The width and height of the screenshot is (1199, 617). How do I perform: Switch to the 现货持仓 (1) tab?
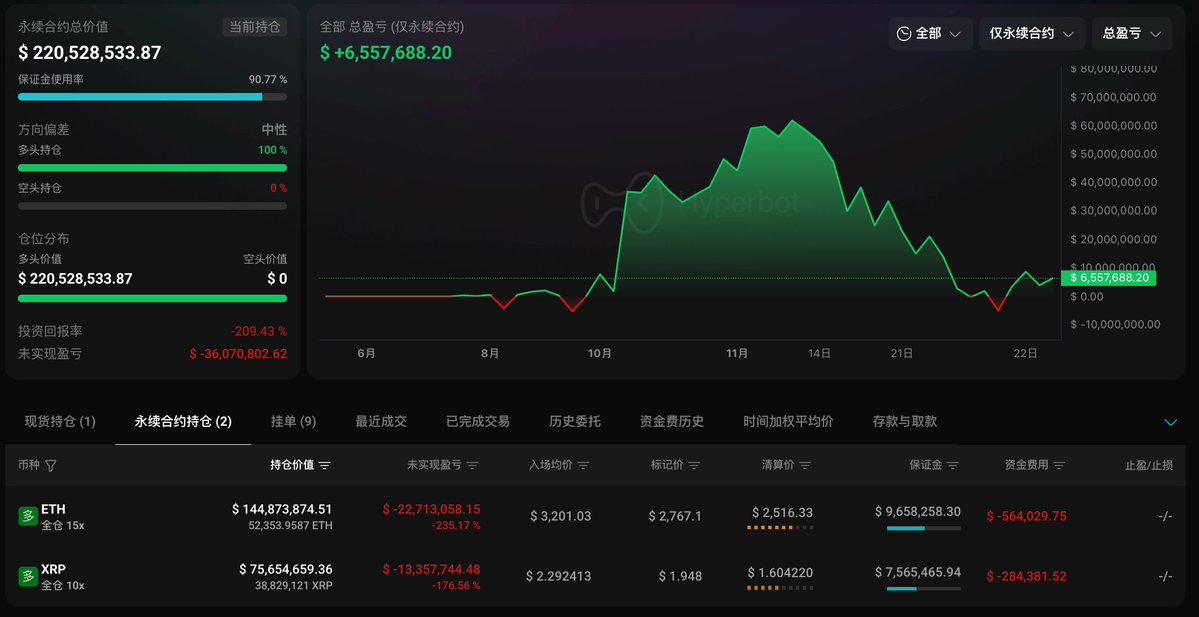click(60, 422)
